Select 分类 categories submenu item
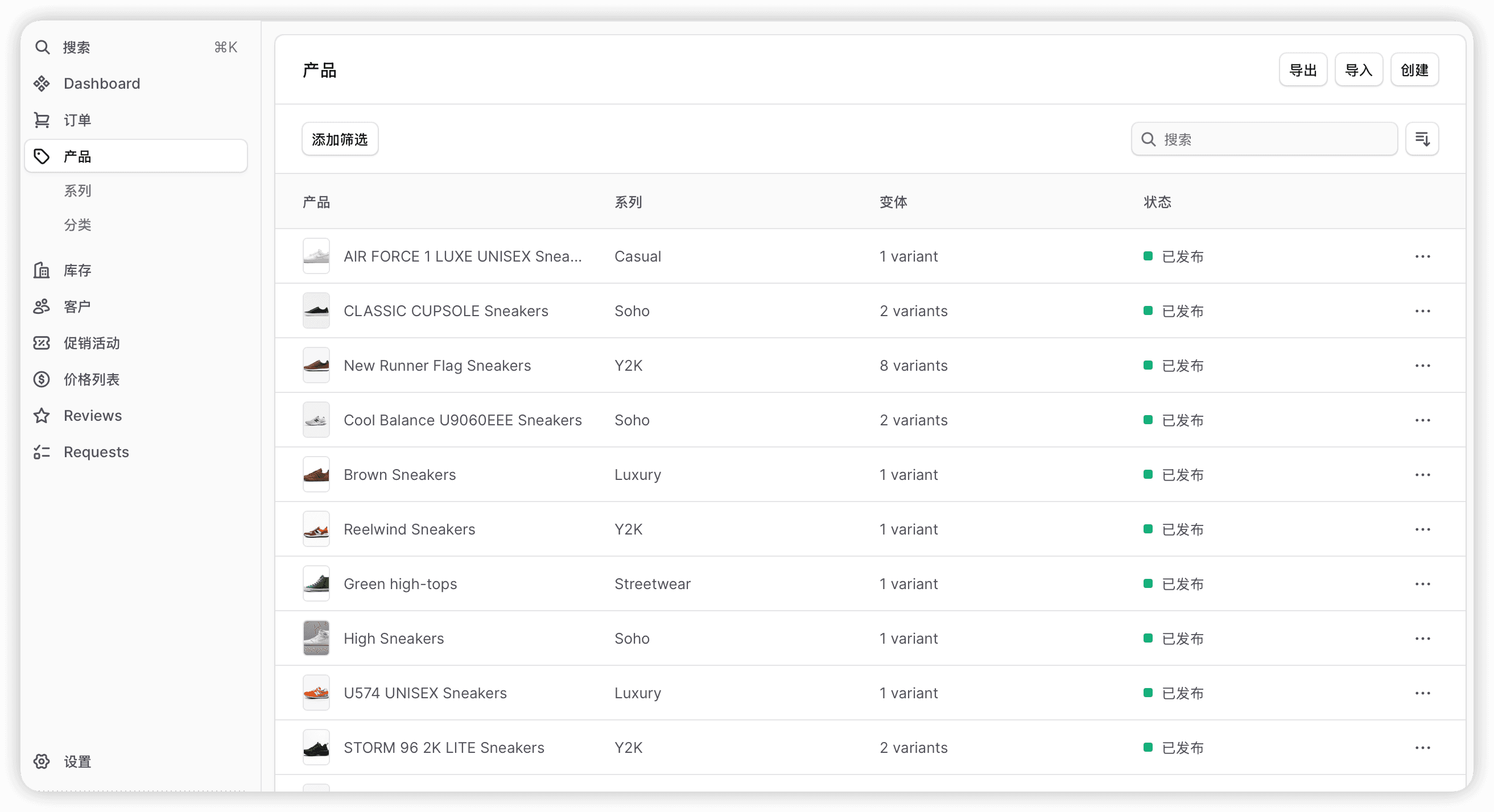Viewport: 1494px width, 812px height. pyautogui.click(x=77, y=225)
